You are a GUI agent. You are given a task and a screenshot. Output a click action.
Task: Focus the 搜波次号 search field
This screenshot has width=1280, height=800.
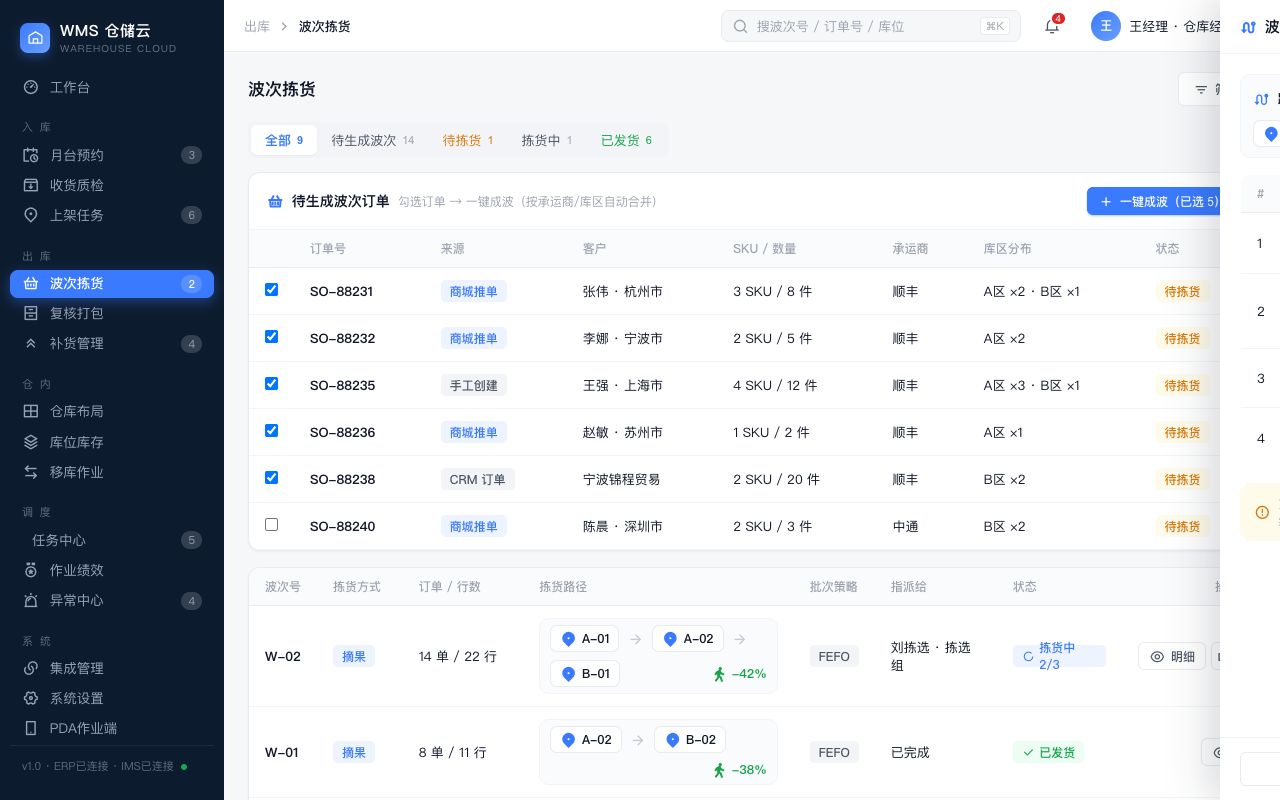pos(871,26)
